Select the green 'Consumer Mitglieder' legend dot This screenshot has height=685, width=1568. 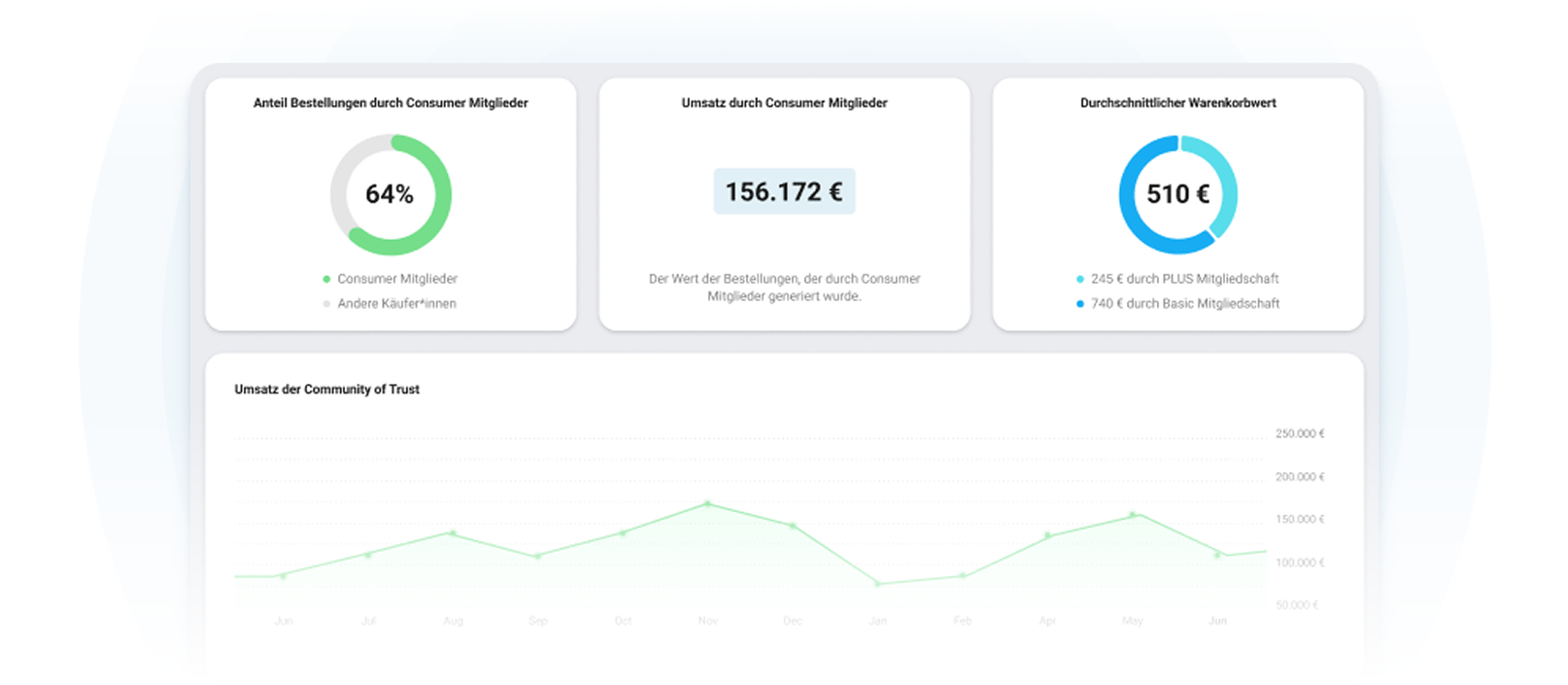click(x=326, y=279)
